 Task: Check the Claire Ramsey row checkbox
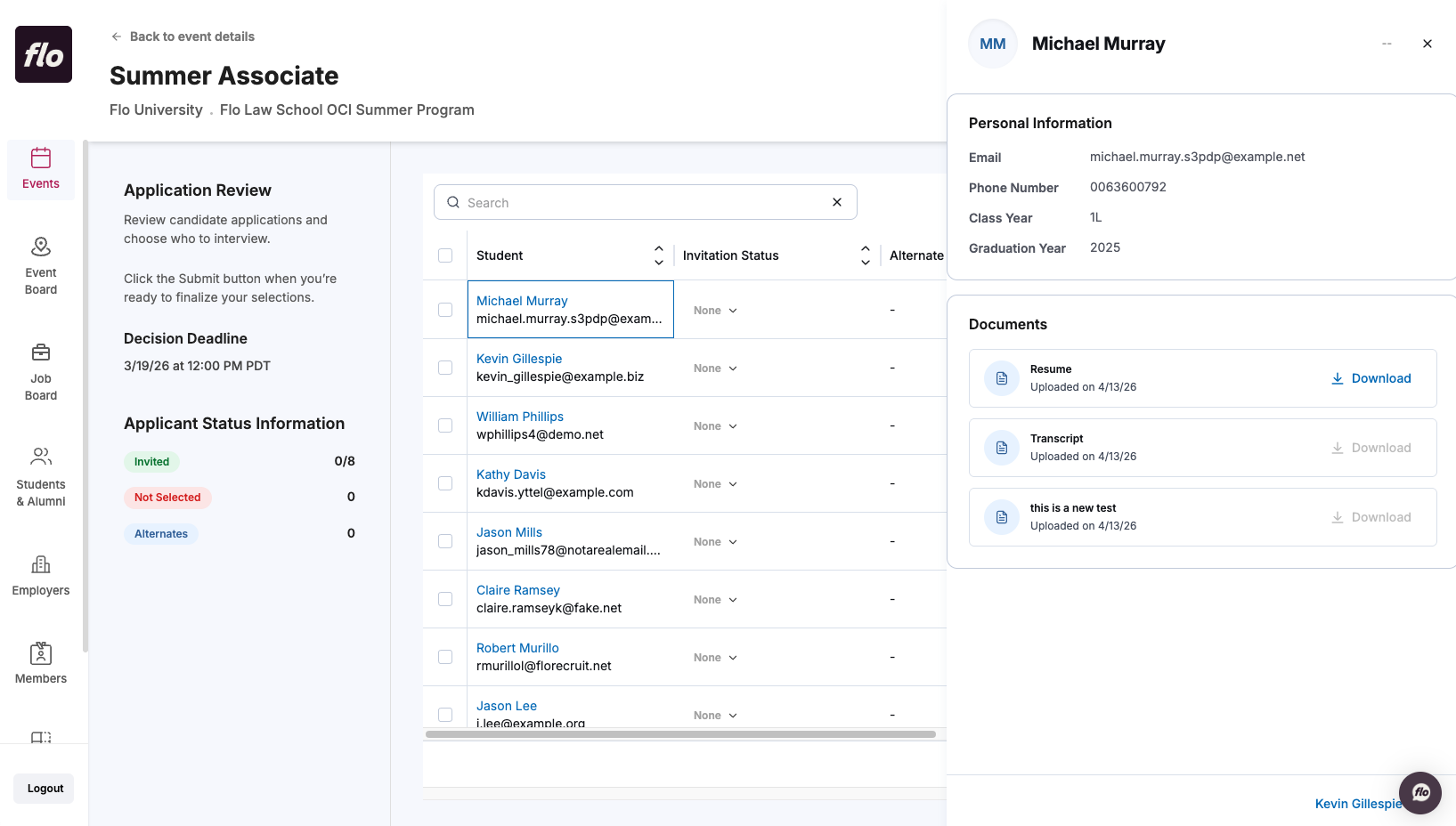(x=445, y=599)
